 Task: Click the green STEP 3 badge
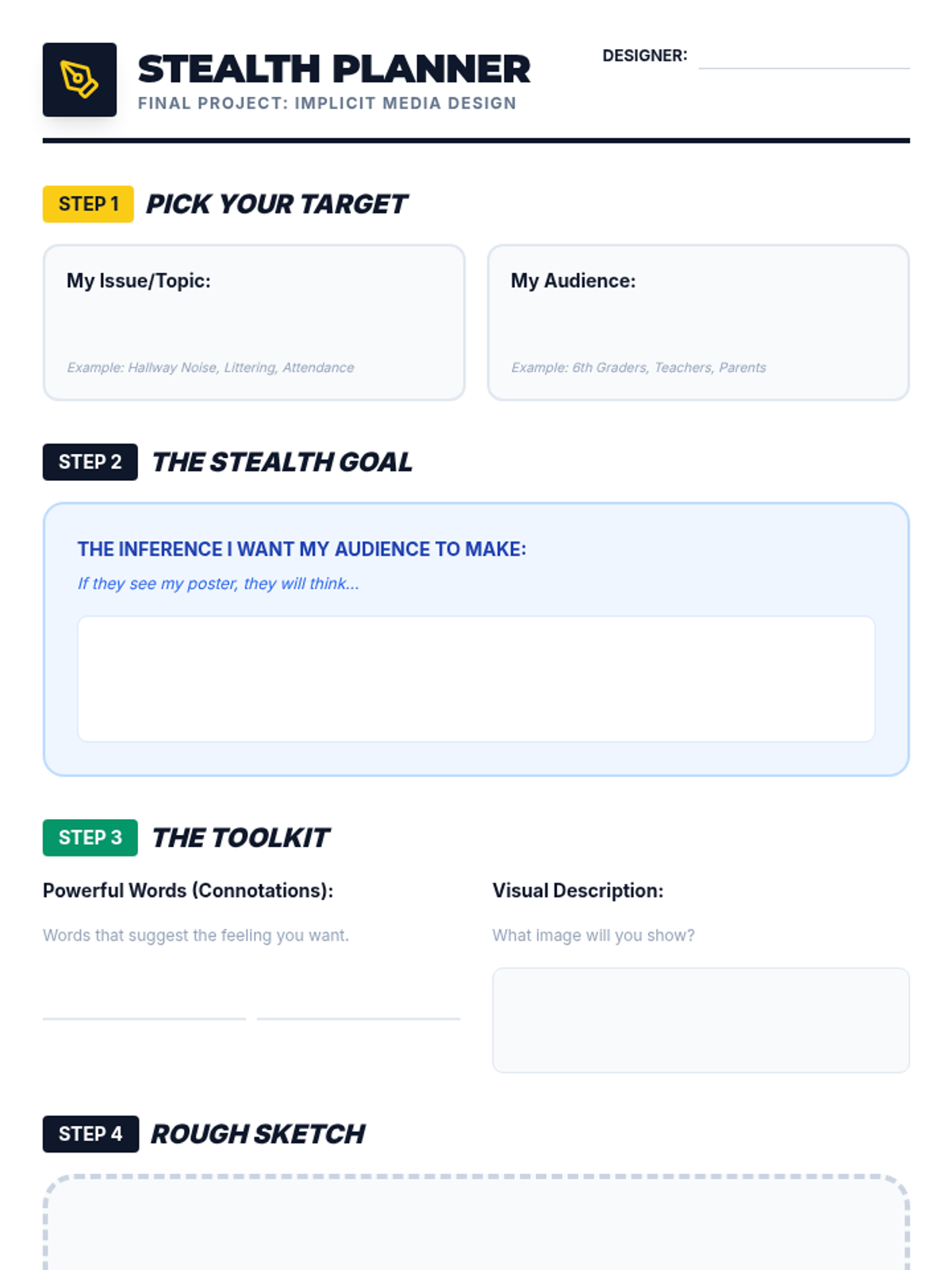click(x=90, y=837)
